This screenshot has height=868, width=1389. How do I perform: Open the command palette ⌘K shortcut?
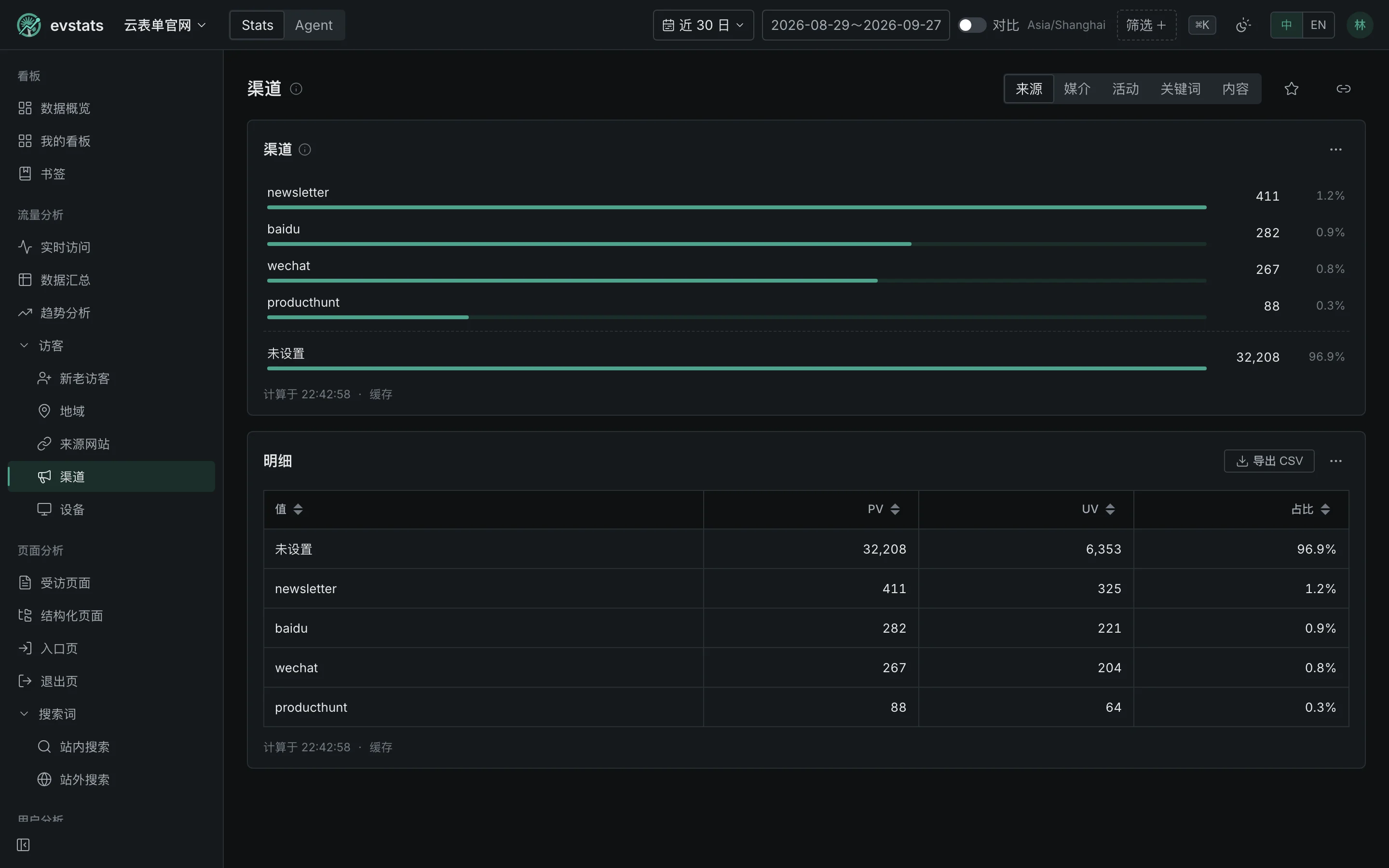point(1202,25)
